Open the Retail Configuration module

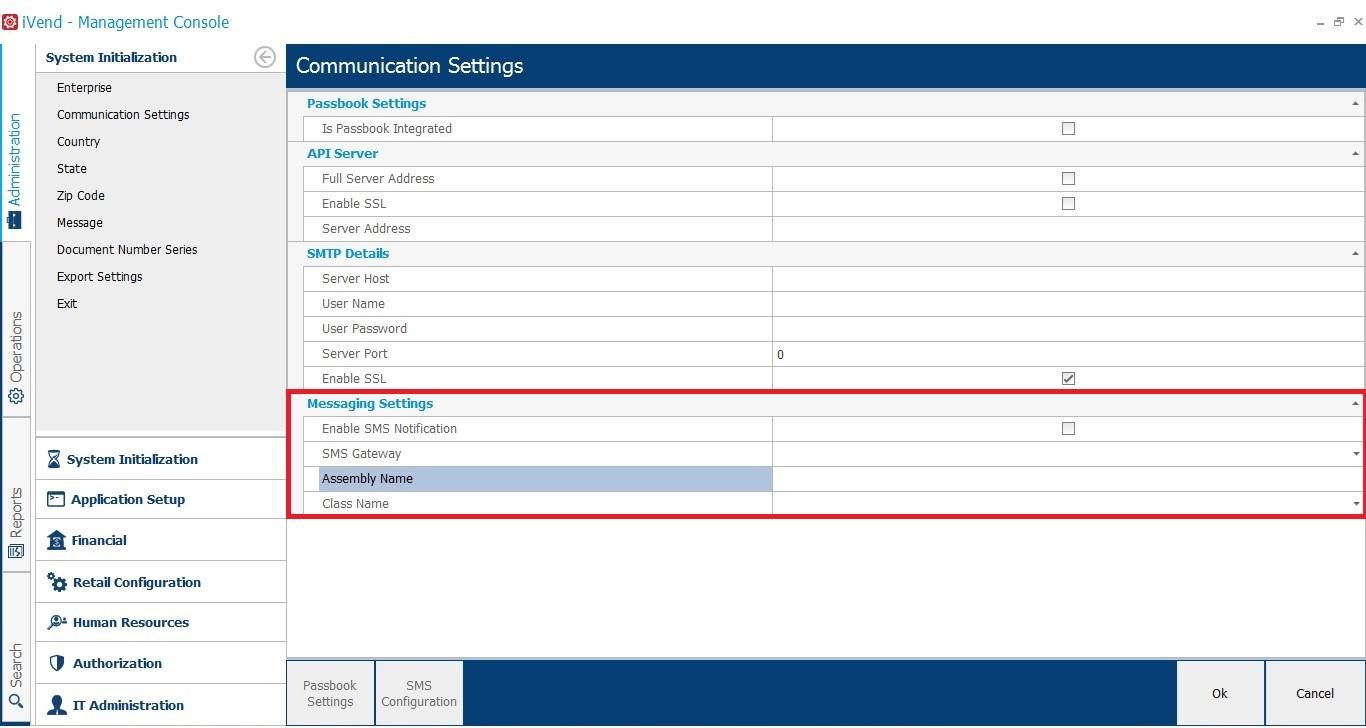point(161,582)
